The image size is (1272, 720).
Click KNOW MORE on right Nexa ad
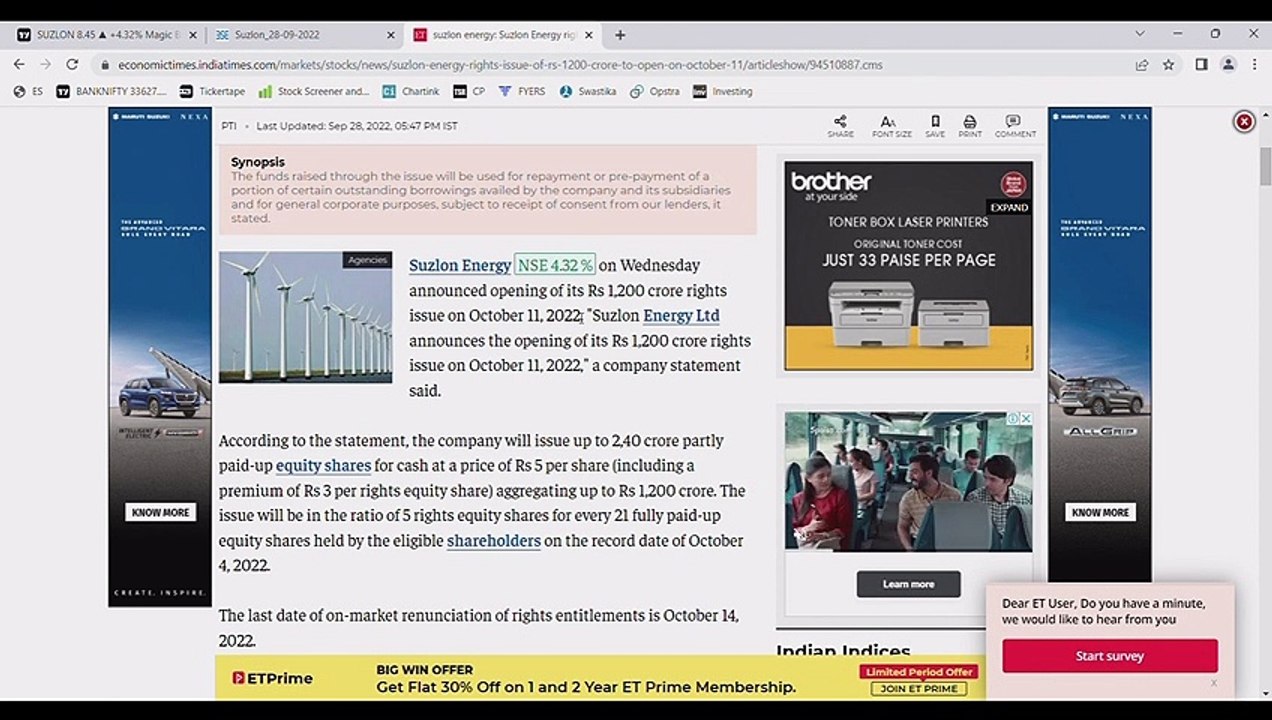[1100, 512]
